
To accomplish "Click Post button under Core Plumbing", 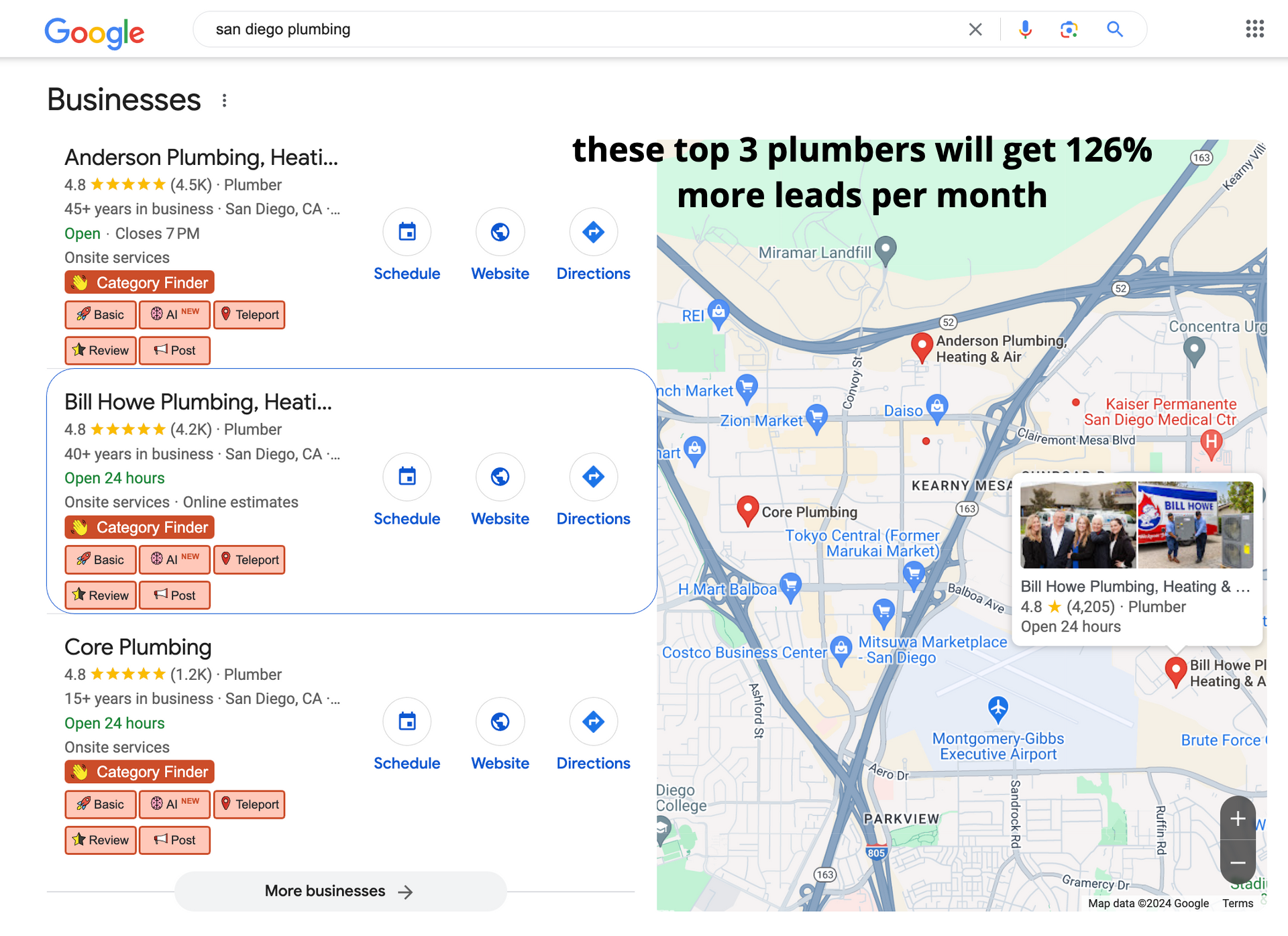I will coord(174,840).
